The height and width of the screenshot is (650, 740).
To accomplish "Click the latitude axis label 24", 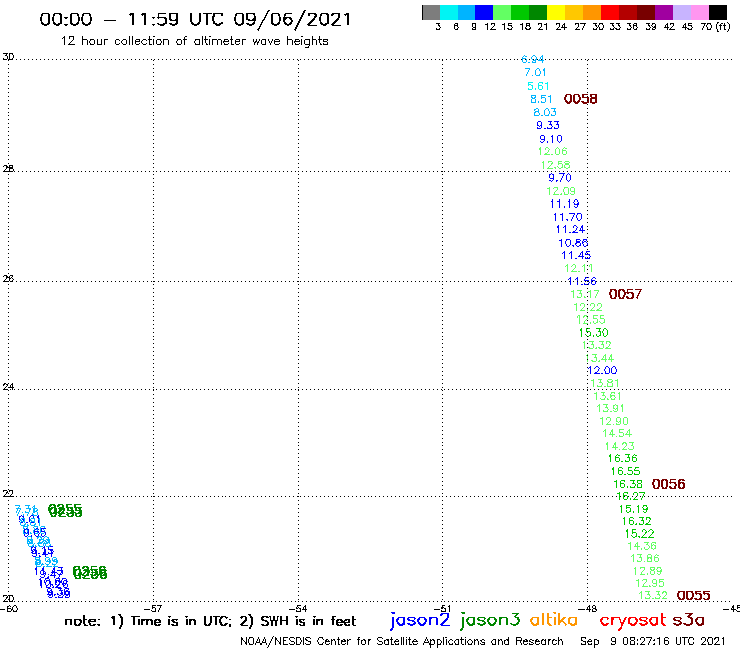I will coord(8,387).
